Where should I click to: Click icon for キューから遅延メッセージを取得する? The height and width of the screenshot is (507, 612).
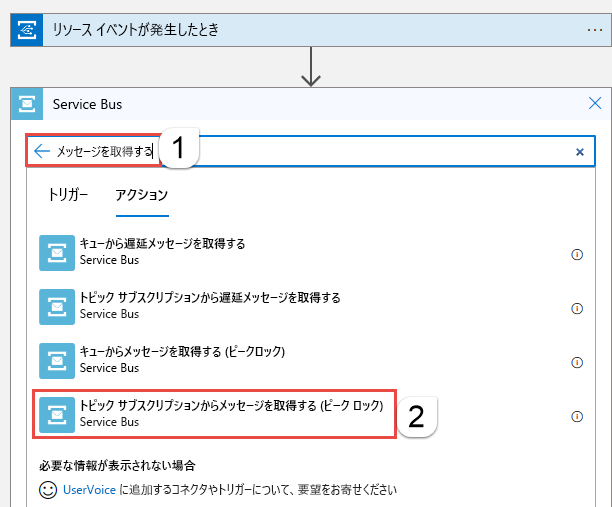tap(57, 253)
